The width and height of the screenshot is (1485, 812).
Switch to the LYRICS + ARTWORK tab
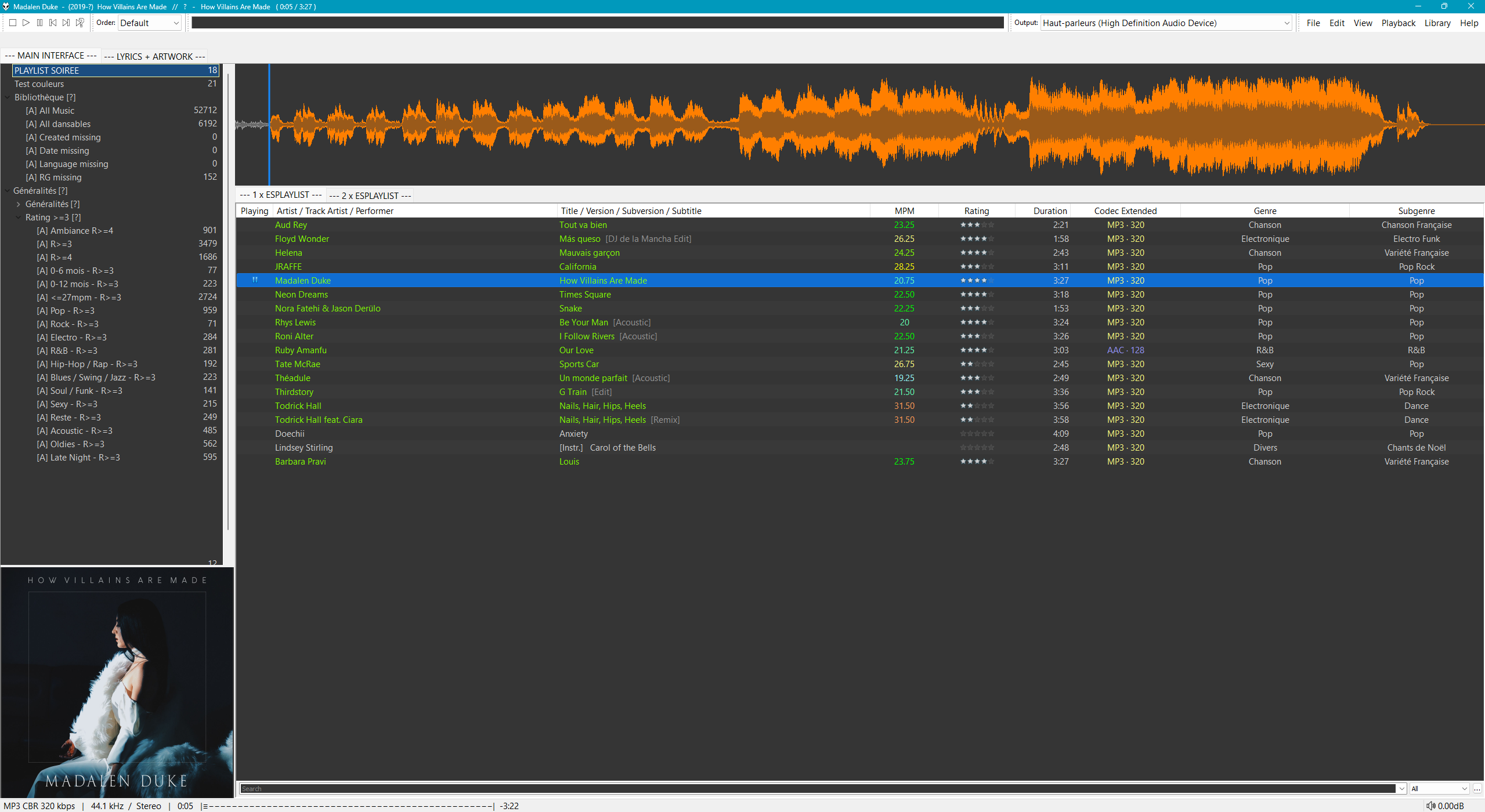[155, 56]
